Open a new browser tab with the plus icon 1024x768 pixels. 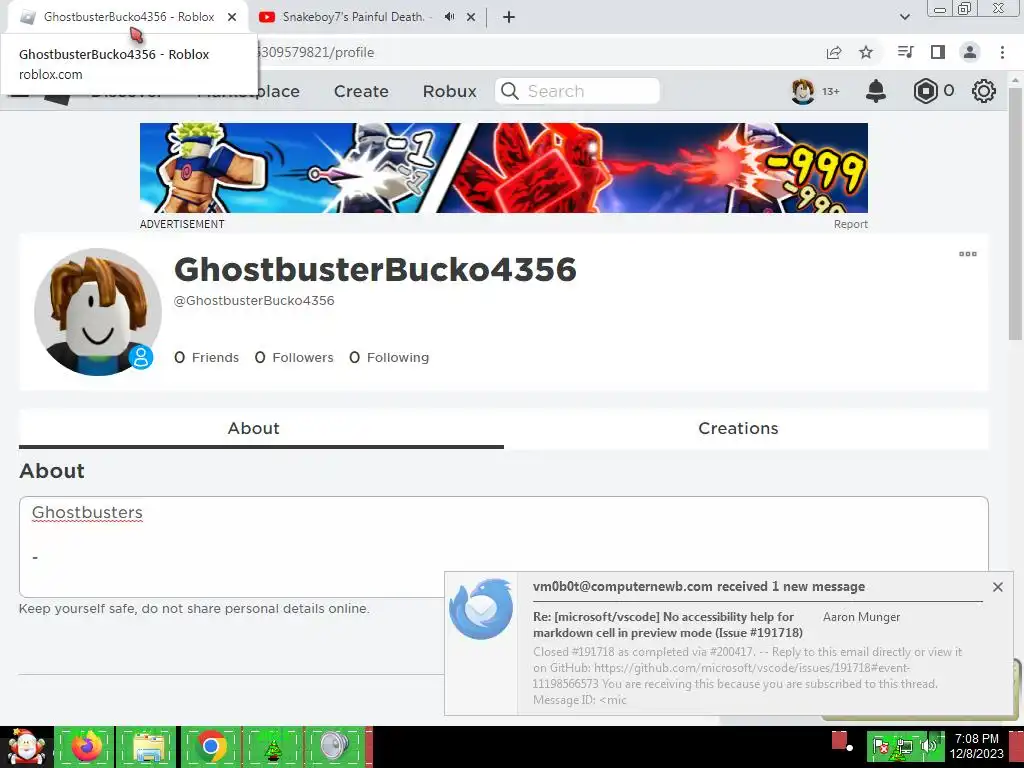(509, 17)
